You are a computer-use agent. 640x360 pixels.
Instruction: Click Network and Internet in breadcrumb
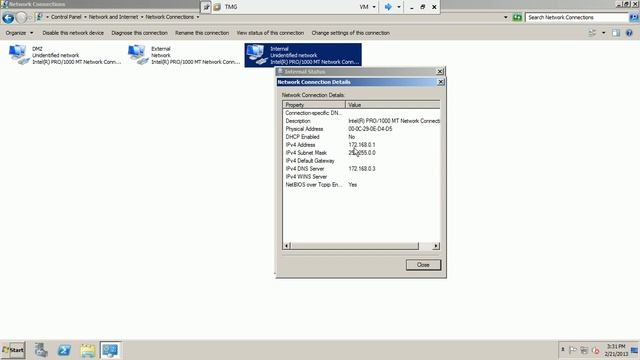click(113, 17)
